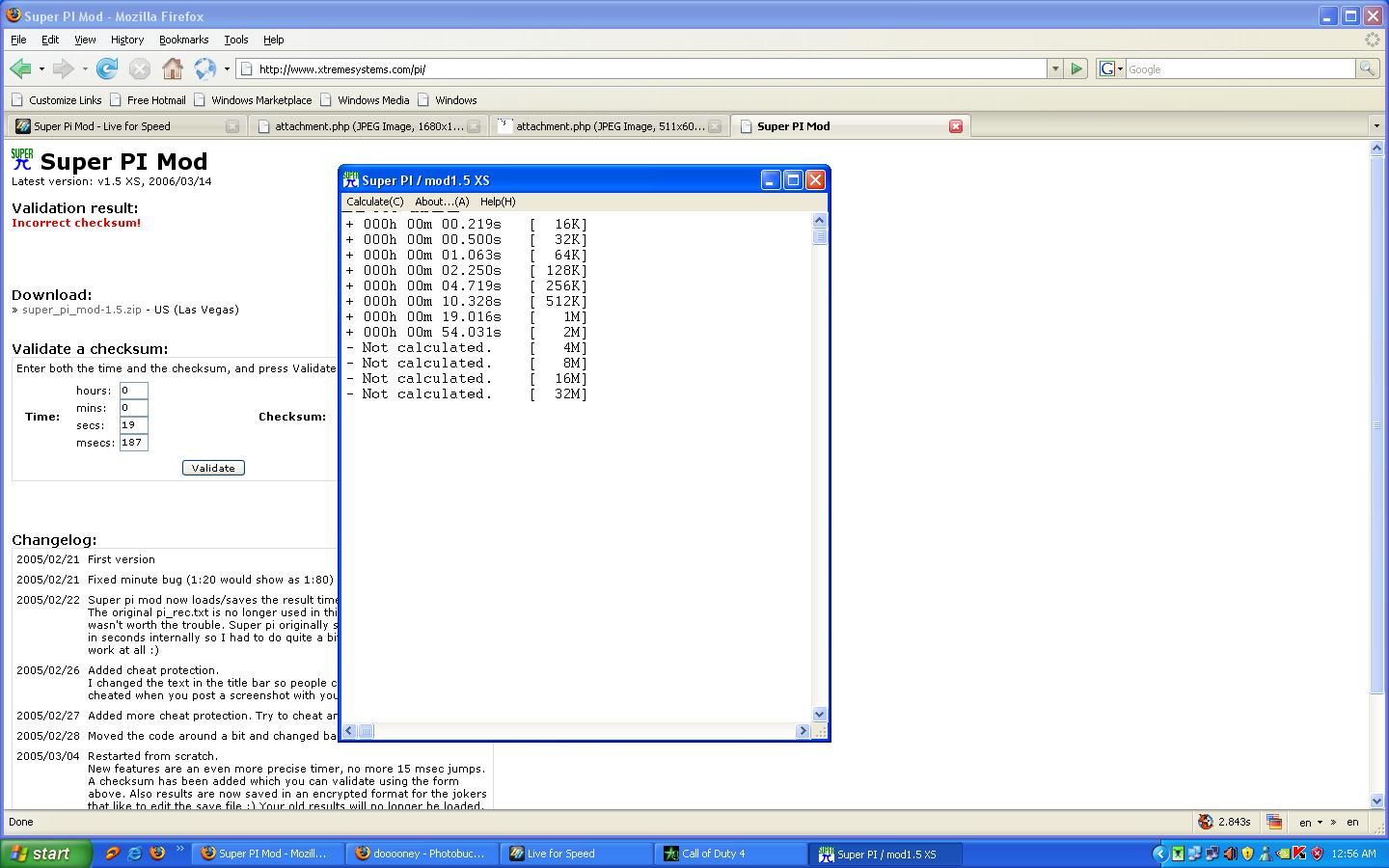Open the File menu in Firefox
1389x868 pixels.
point(18,40)
